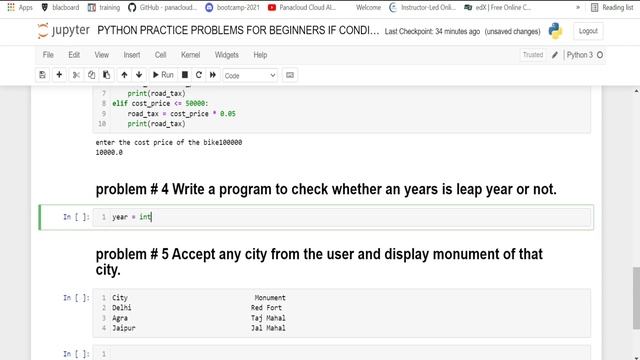Expand the bookmarks overflow chevron

578,7
